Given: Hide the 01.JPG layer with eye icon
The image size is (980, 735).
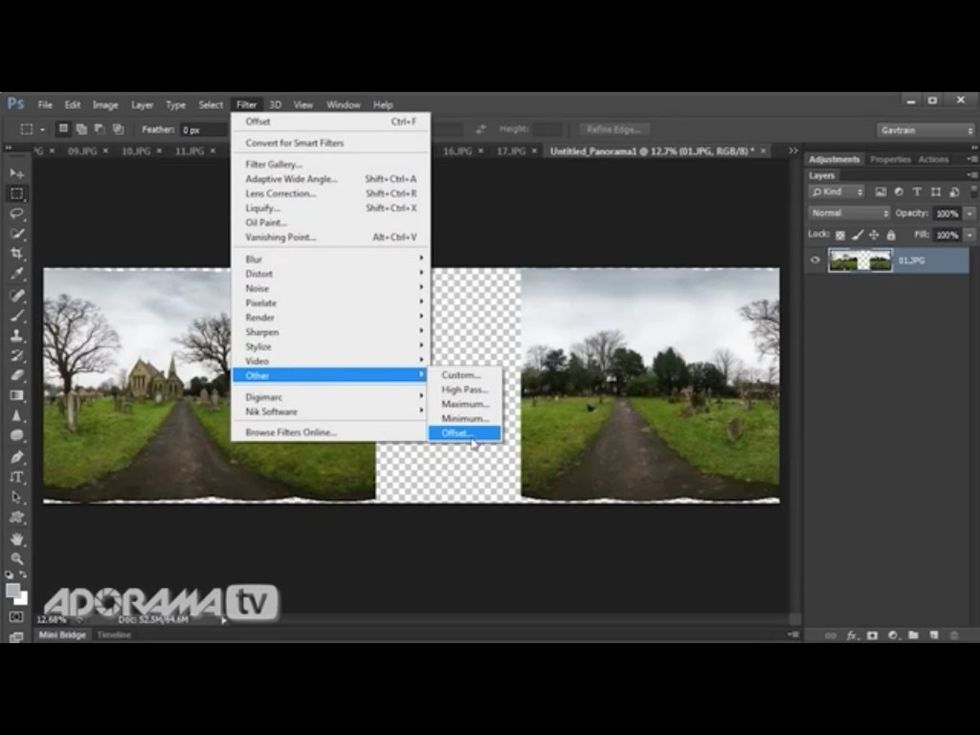Looking at the screenshot, I should [x=815, y=260].
